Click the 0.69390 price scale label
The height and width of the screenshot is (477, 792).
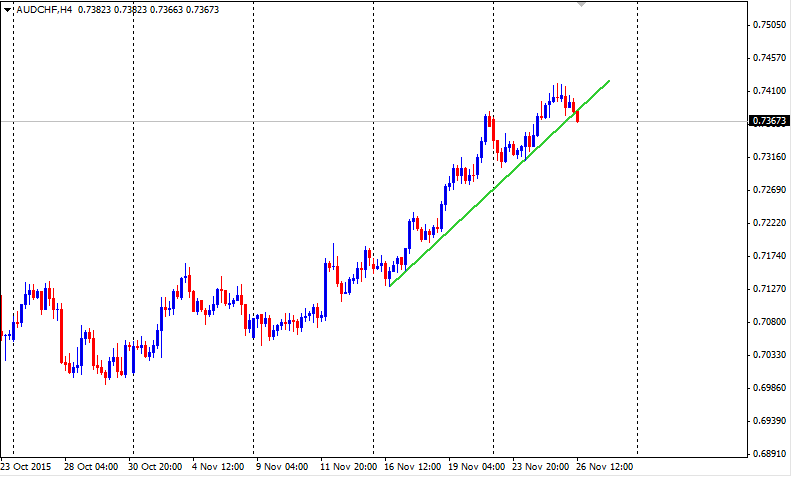tap(769, 421)
